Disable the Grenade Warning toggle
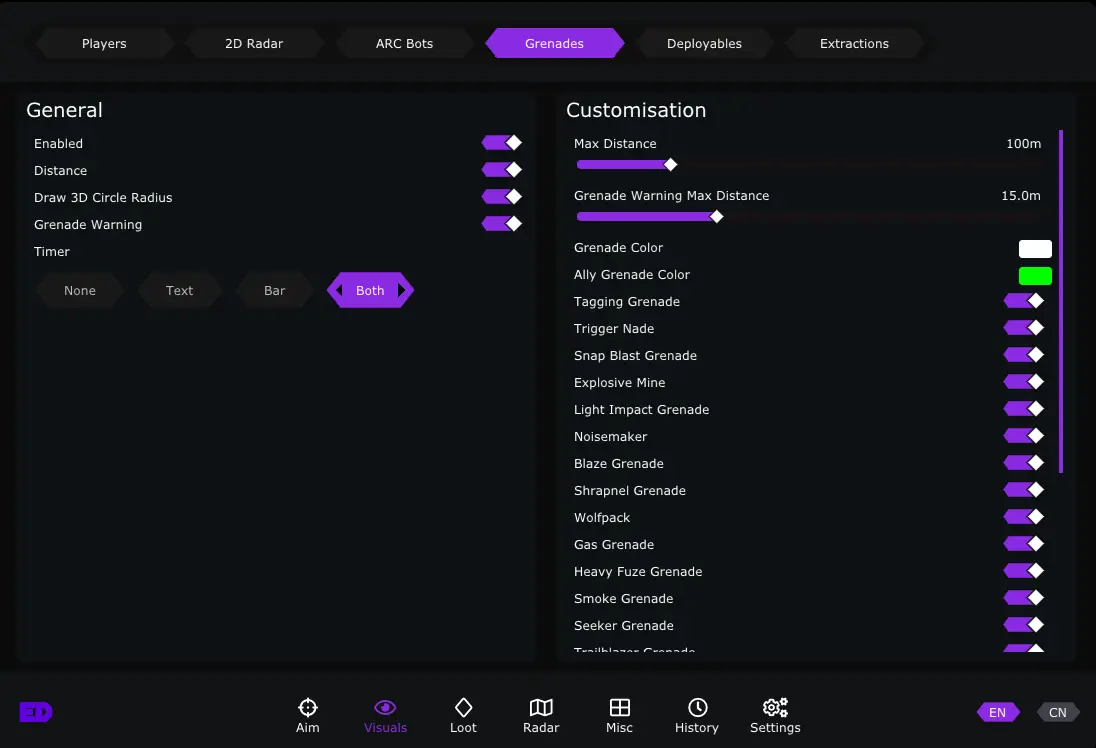Image resolution: width=1096 pixels, height=748 pixels. [x=502, y=224]
